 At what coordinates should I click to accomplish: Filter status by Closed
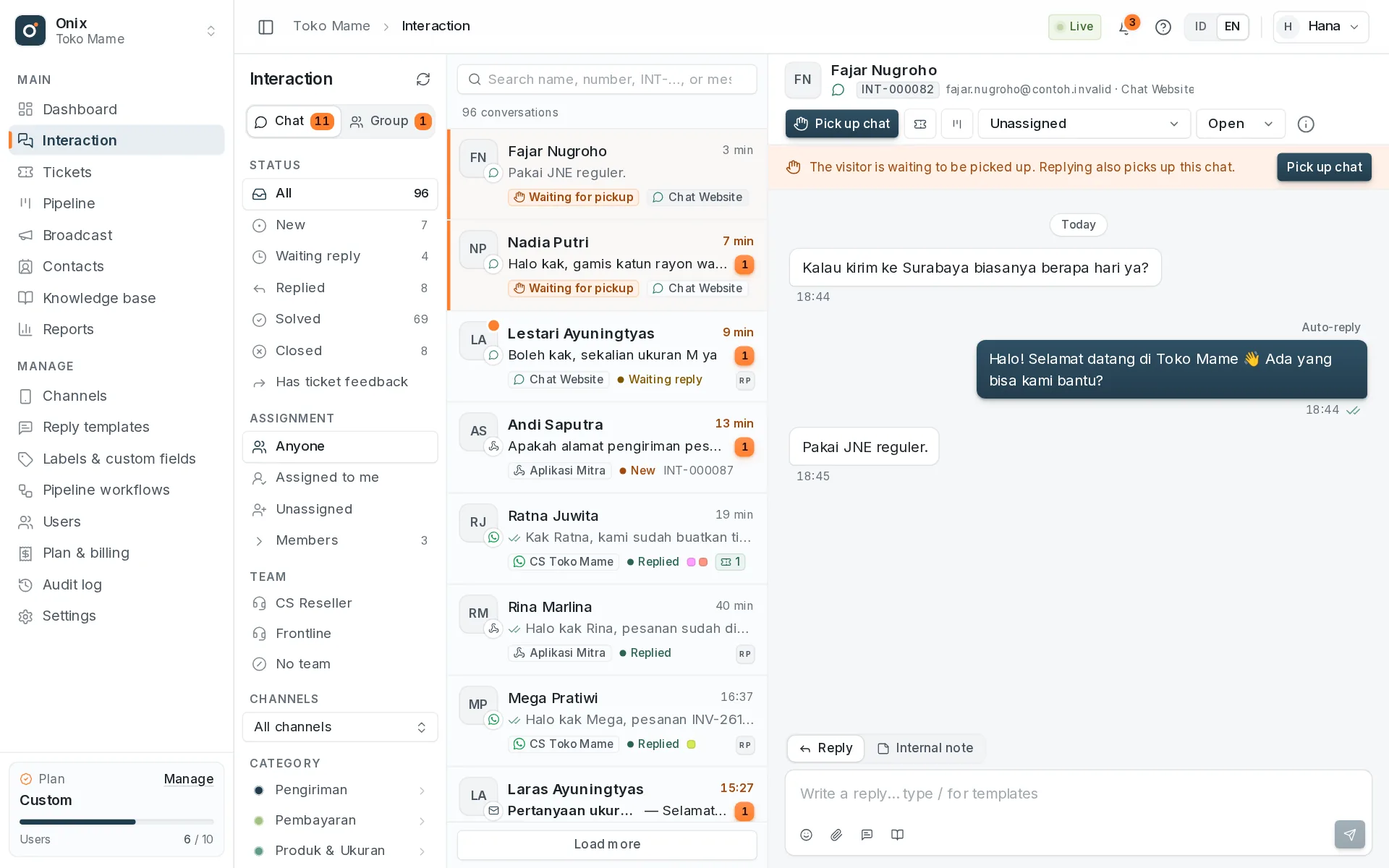click(x=340, y=351)
